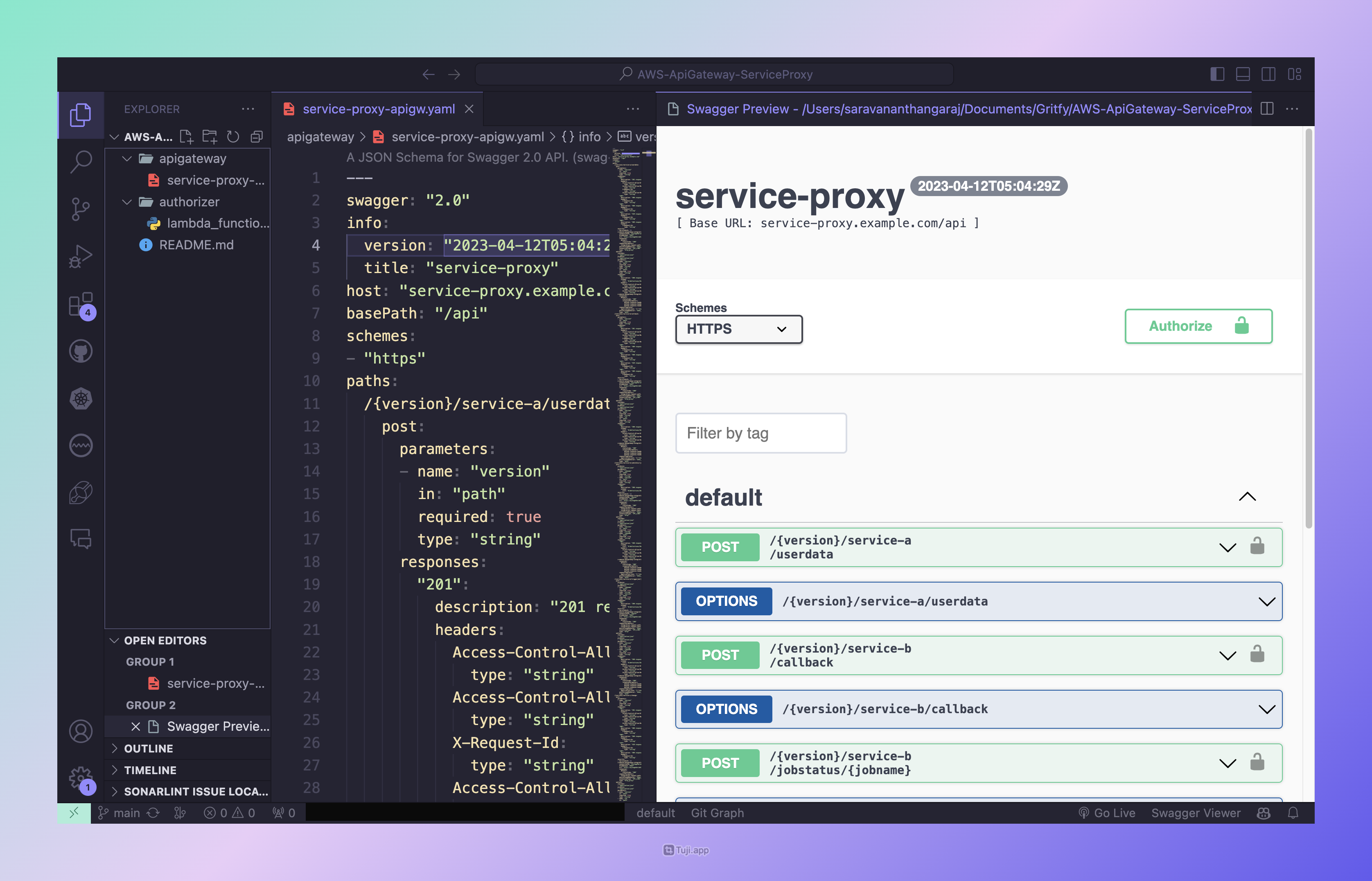Viewport: 1372px width, 881px height.
Task: Collapse the apigateway folder
Action: point(127,158)
